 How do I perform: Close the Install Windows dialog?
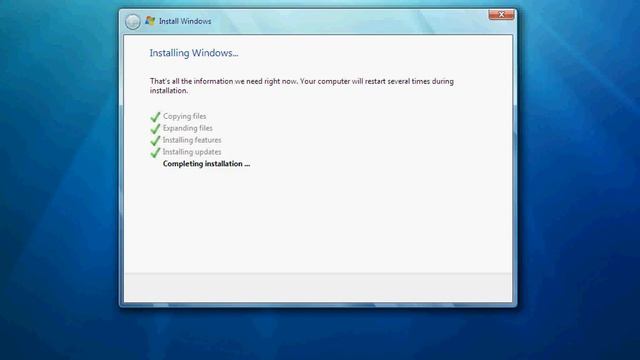(501, 15)
